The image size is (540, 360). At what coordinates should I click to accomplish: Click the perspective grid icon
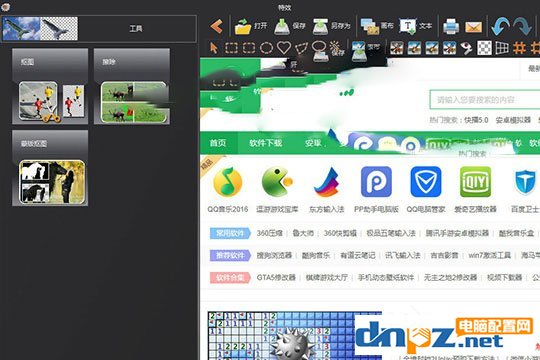[x=502, y=48]
